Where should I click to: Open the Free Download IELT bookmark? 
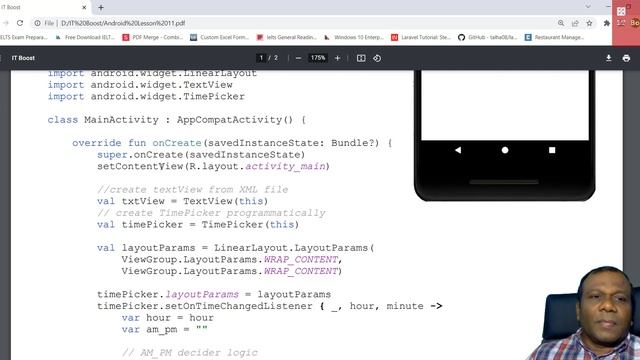[x=85, y=37]
